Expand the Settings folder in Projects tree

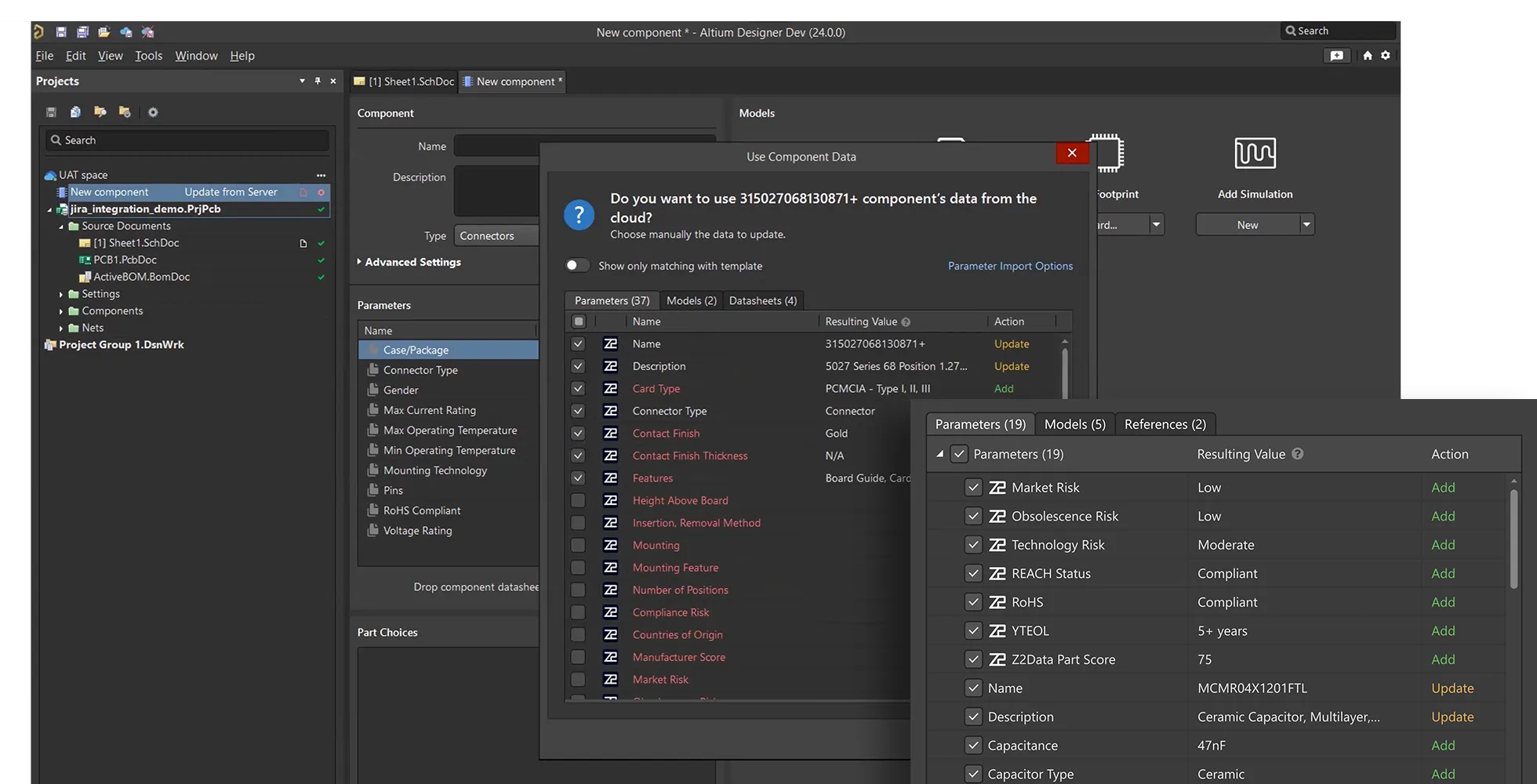click(x=61, y=295)
